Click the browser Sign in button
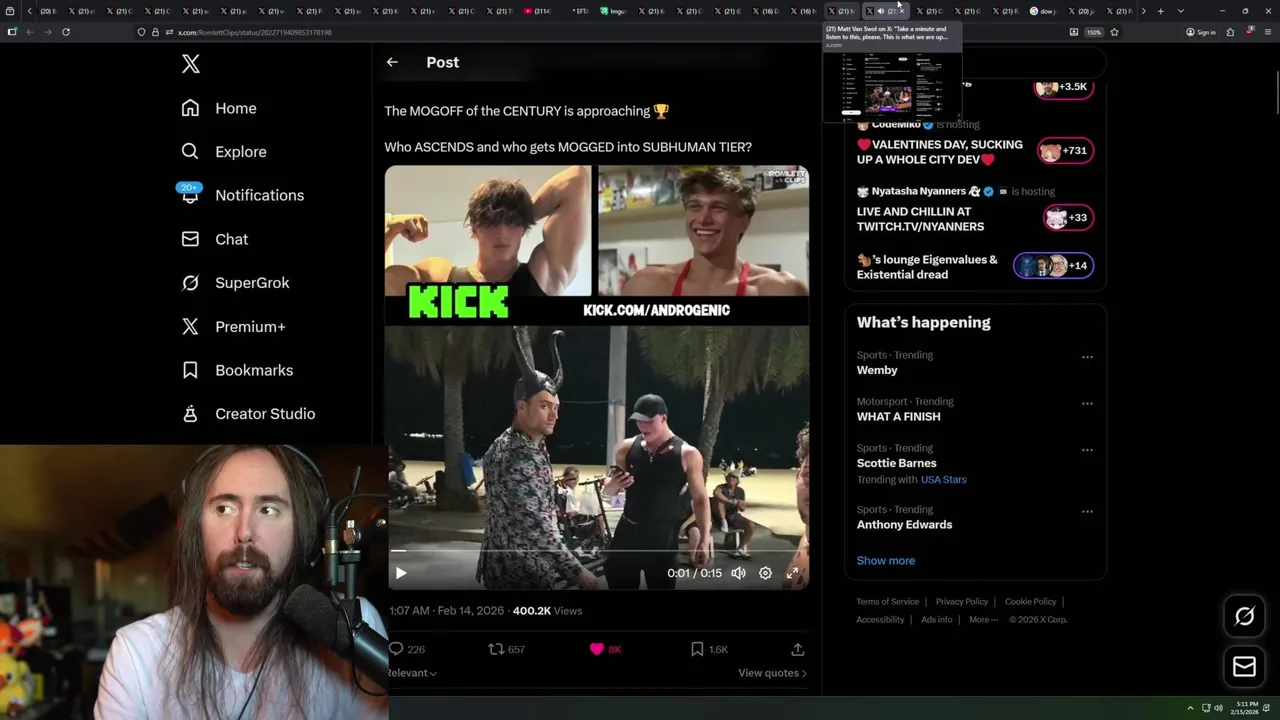This screenshot has width=1280, height=720. pyautogui.click(x=1200, y=32)
